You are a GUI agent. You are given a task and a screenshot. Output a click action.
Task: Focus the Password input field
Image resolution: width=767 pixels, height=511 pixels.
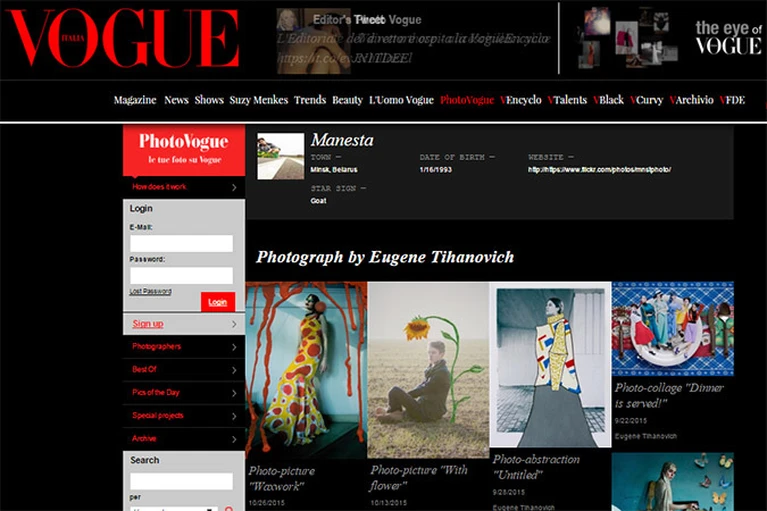[x=181, y=275]
